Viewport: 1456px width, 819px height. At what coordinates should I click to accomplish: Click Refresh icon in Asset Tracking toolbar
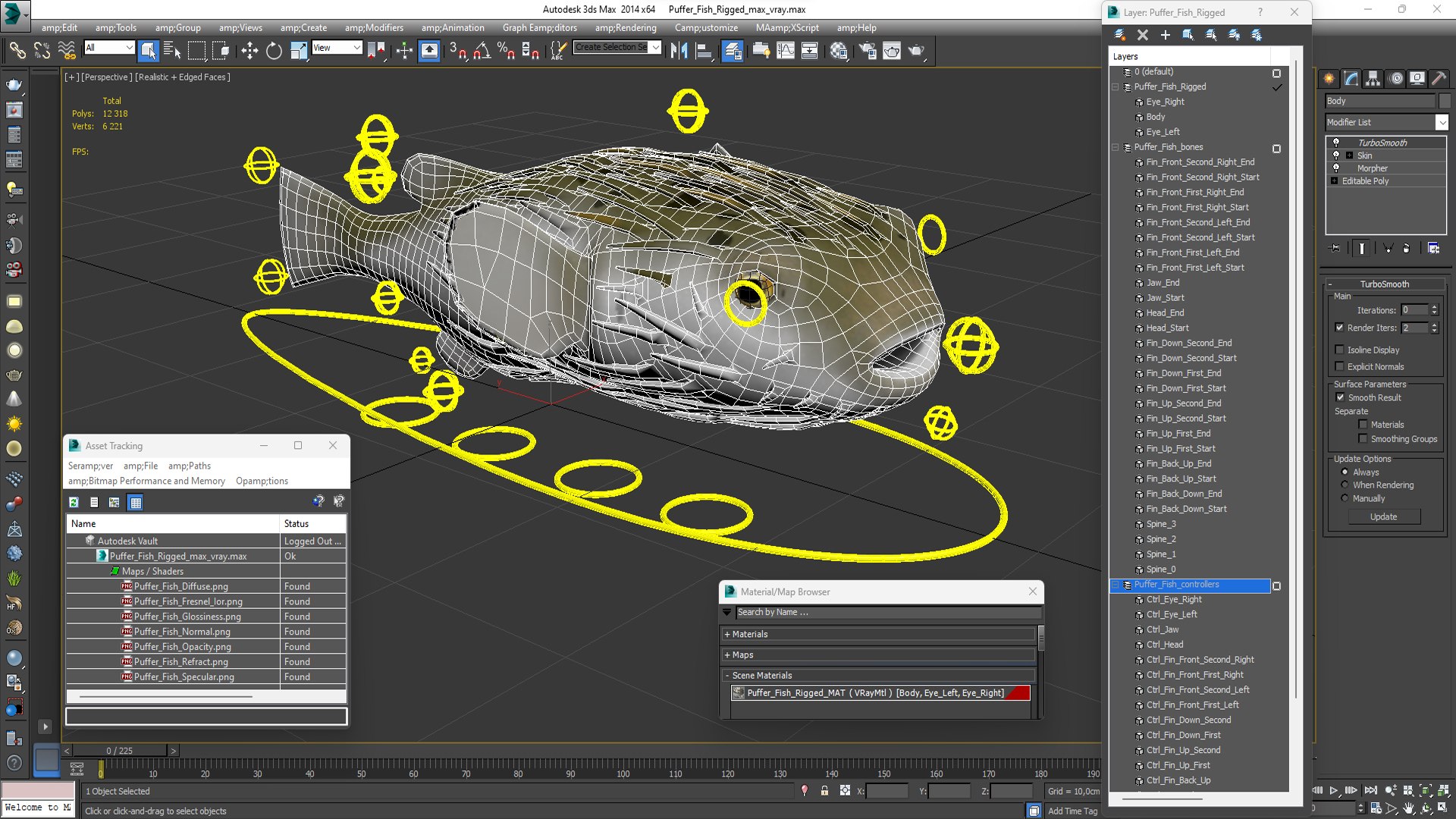[x=74, y=502]
